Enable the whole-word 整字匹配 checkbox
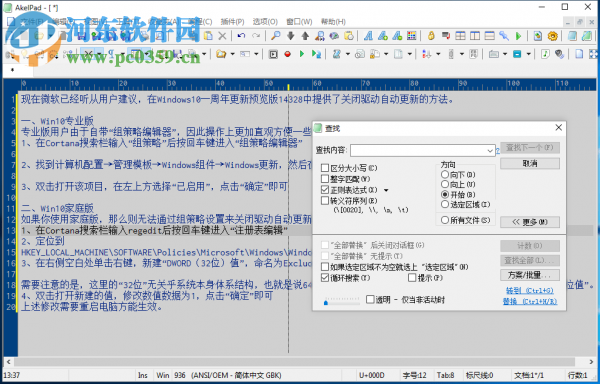The image size is (600, 384). [325, 179]
